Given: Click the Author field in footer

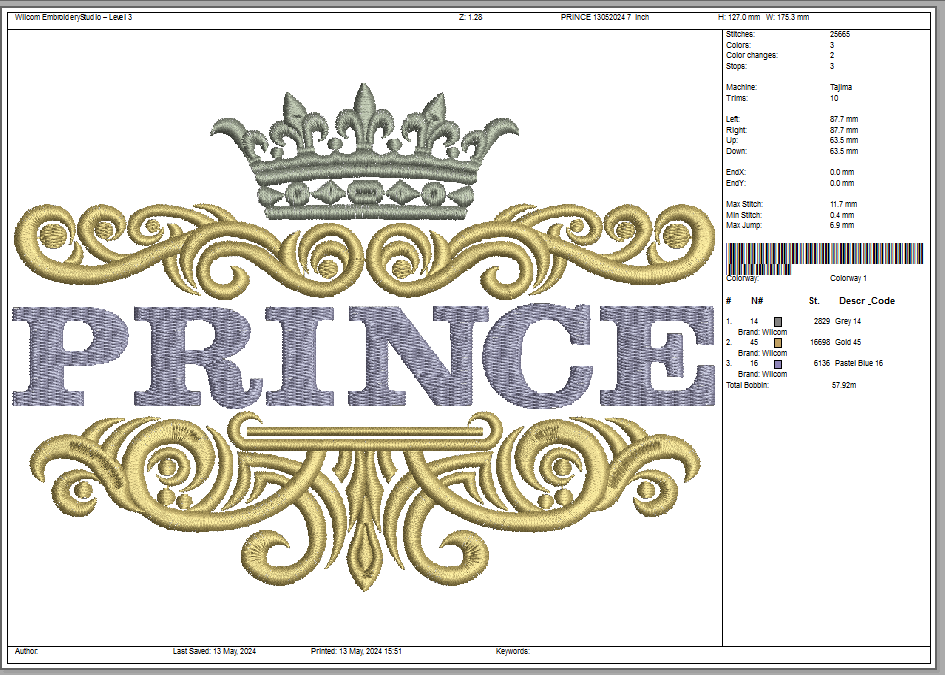Looking at the screenshot, I should (x=26, y=651).
